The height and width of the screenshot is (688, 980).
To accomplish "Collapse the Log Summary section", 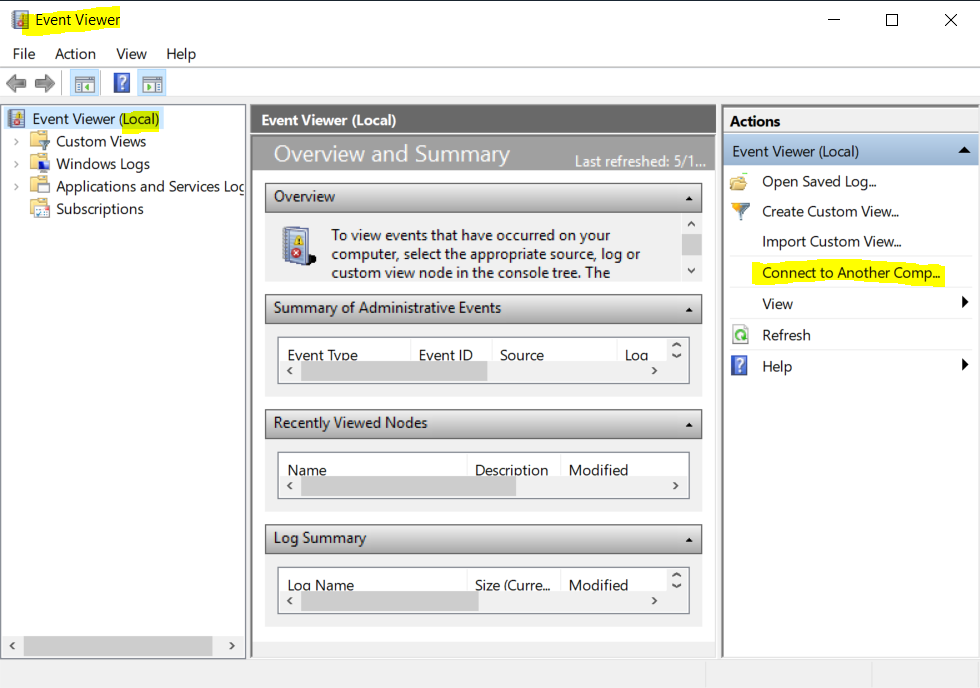I will click(x=689, y=540).
